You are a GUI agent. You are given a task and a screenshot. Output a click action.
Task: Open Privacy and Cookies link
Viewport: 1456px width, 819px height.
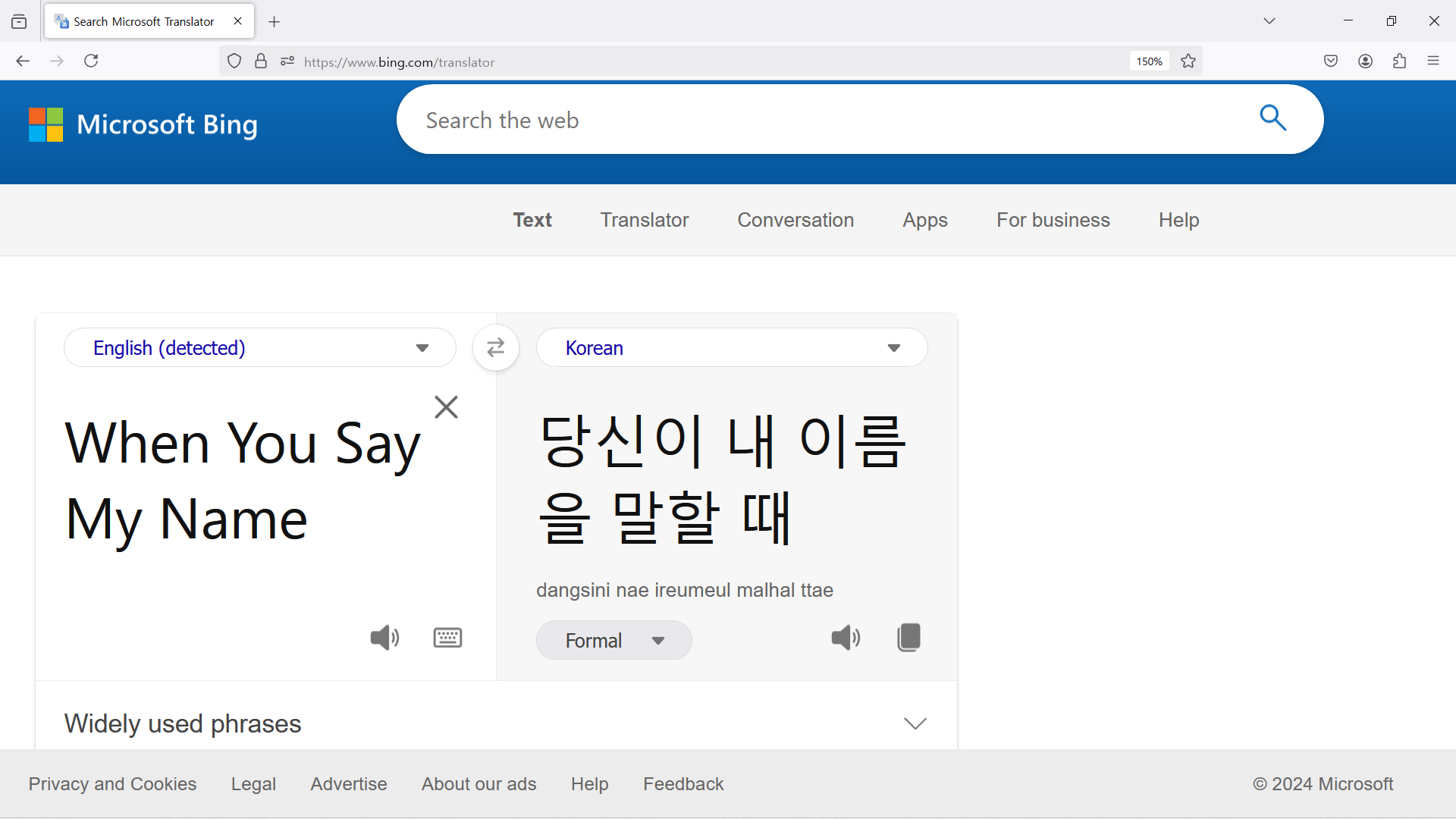coord(112,784)
